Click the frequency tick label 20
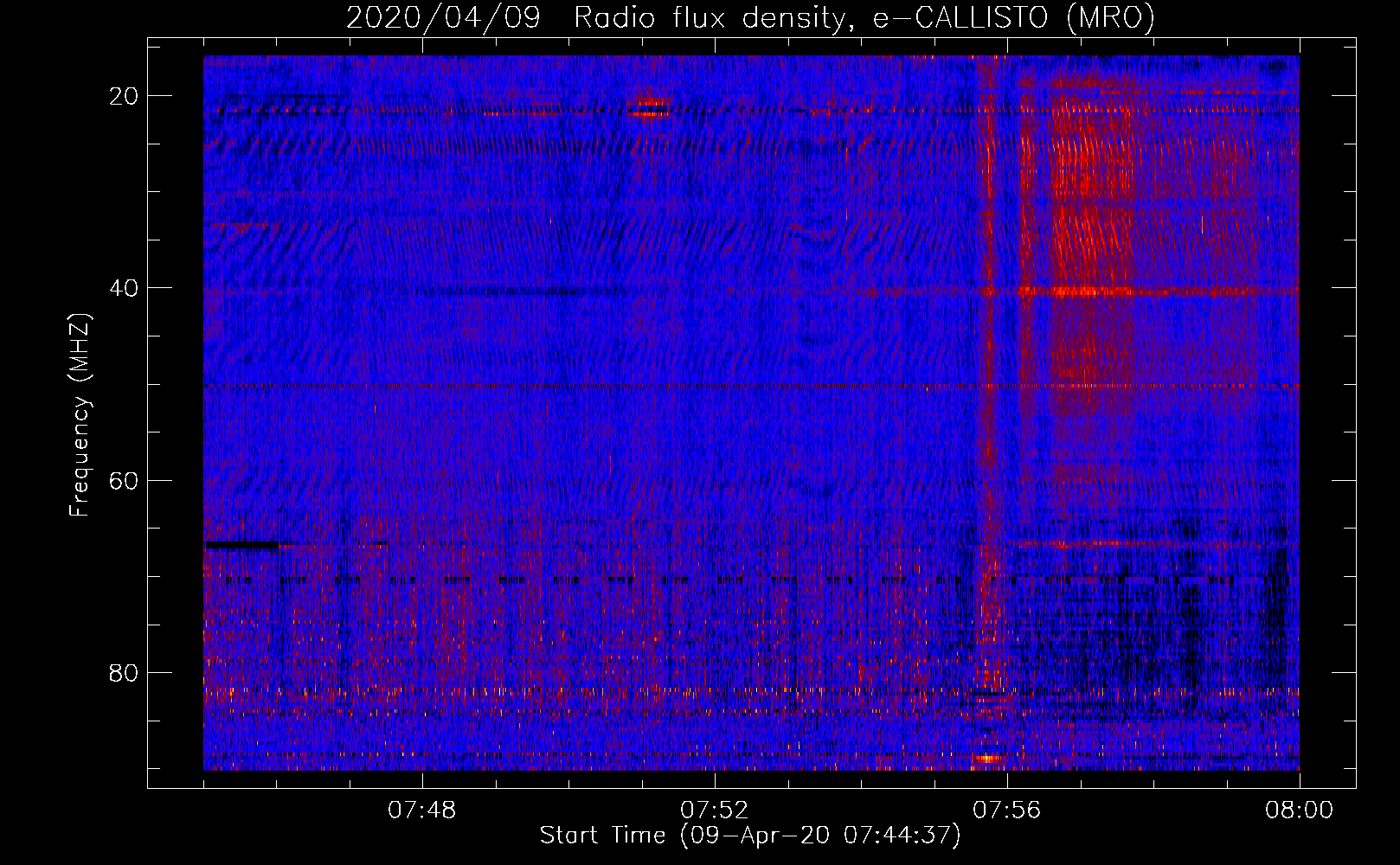Screen dimensions: 1400x865 [x=125, y=96]
